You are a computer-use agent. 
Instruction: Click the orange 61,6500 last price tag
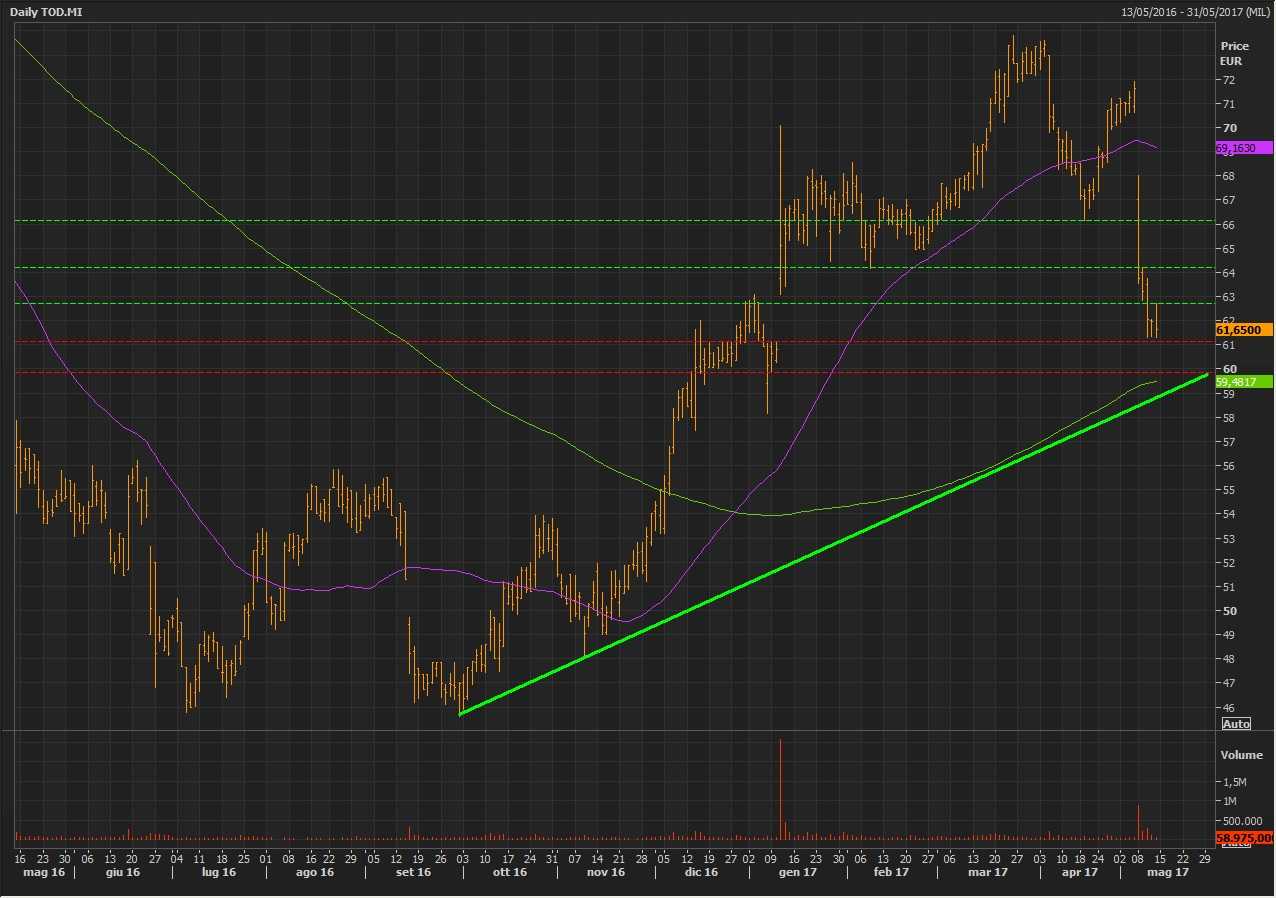(1243, 329)
